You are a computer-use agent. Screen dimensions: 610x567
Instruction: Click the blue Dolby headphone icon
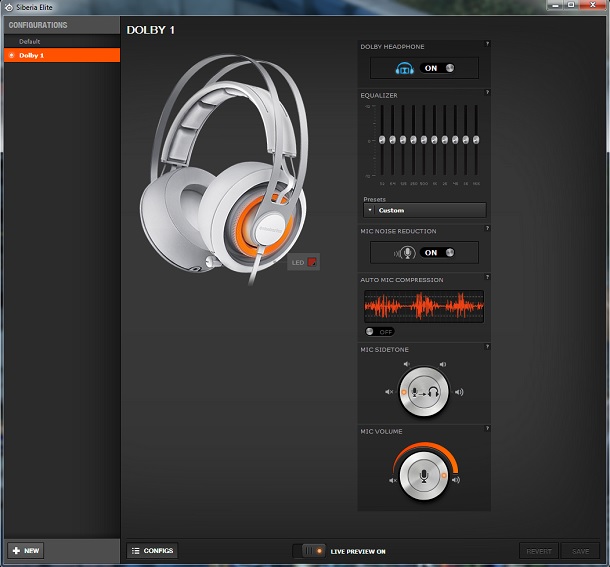(x=405, y=68)
